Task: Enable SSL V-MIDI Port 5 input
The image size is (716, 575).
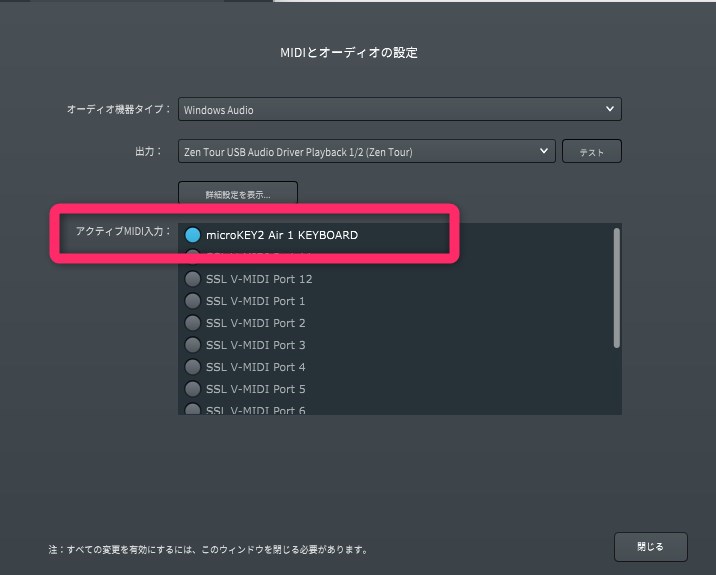Action: click(x=193, y=389)
